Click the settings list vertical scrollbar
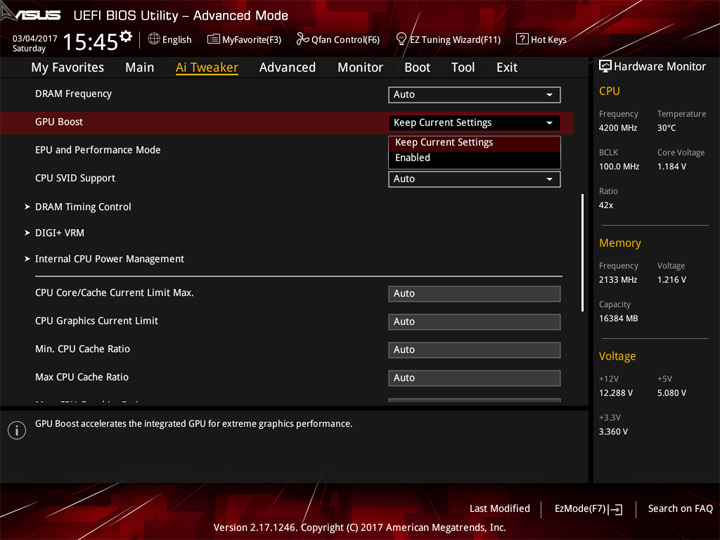This screenshot has height=540, width=720. click(583, 253)
